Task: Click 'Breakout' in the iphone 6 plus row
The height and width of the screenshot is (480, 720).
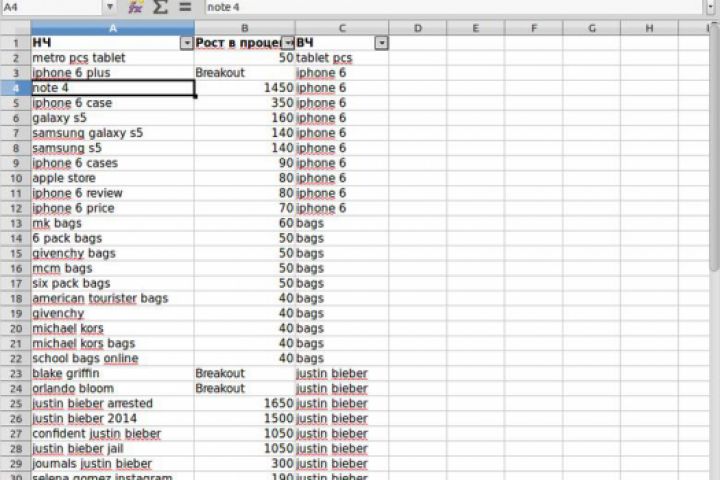Action: (x=245, y=73)
